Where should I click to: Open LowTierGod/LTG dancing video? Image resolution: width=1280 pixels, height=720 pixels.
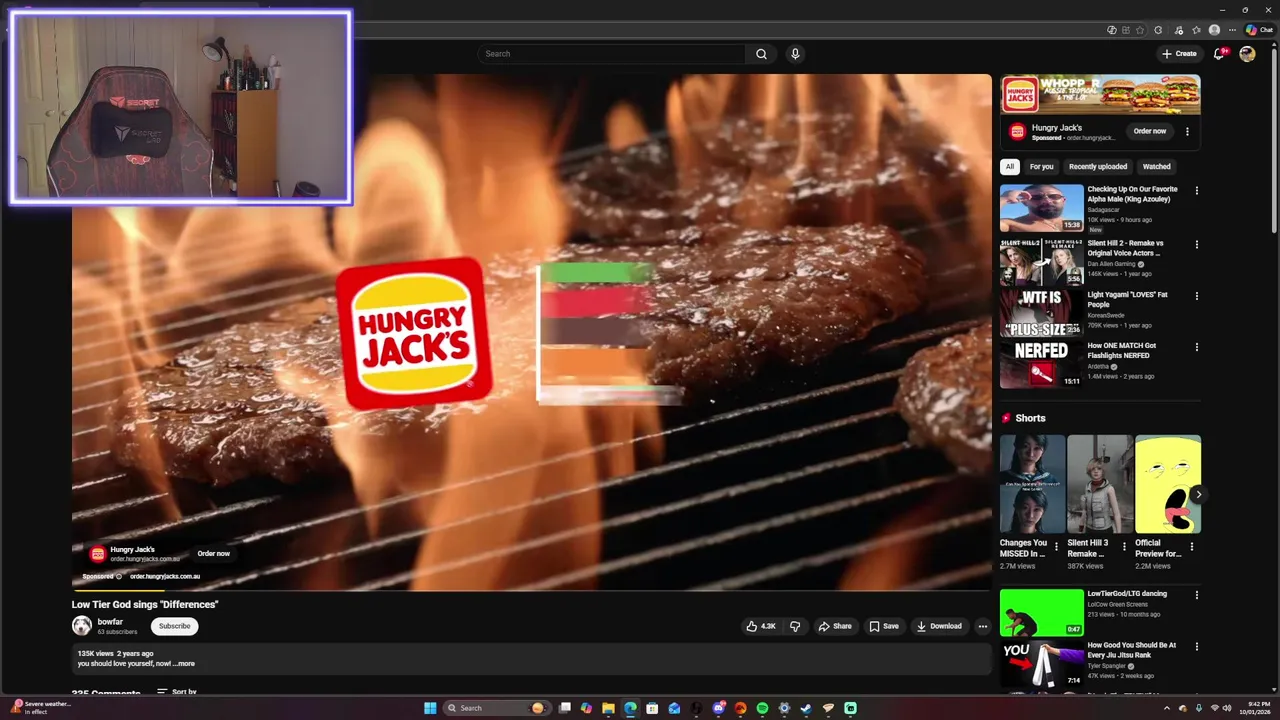click(x=1042, y=612)
